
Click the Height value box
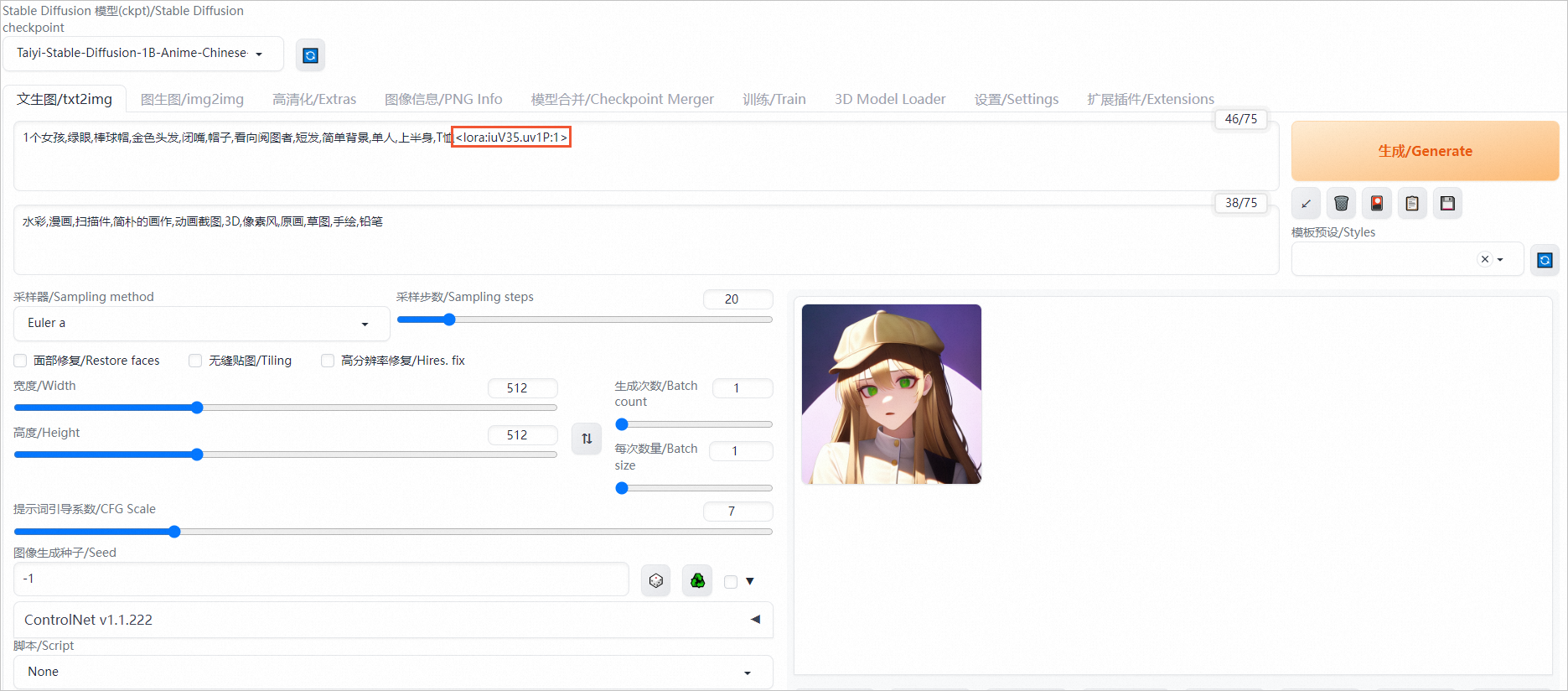523,435
